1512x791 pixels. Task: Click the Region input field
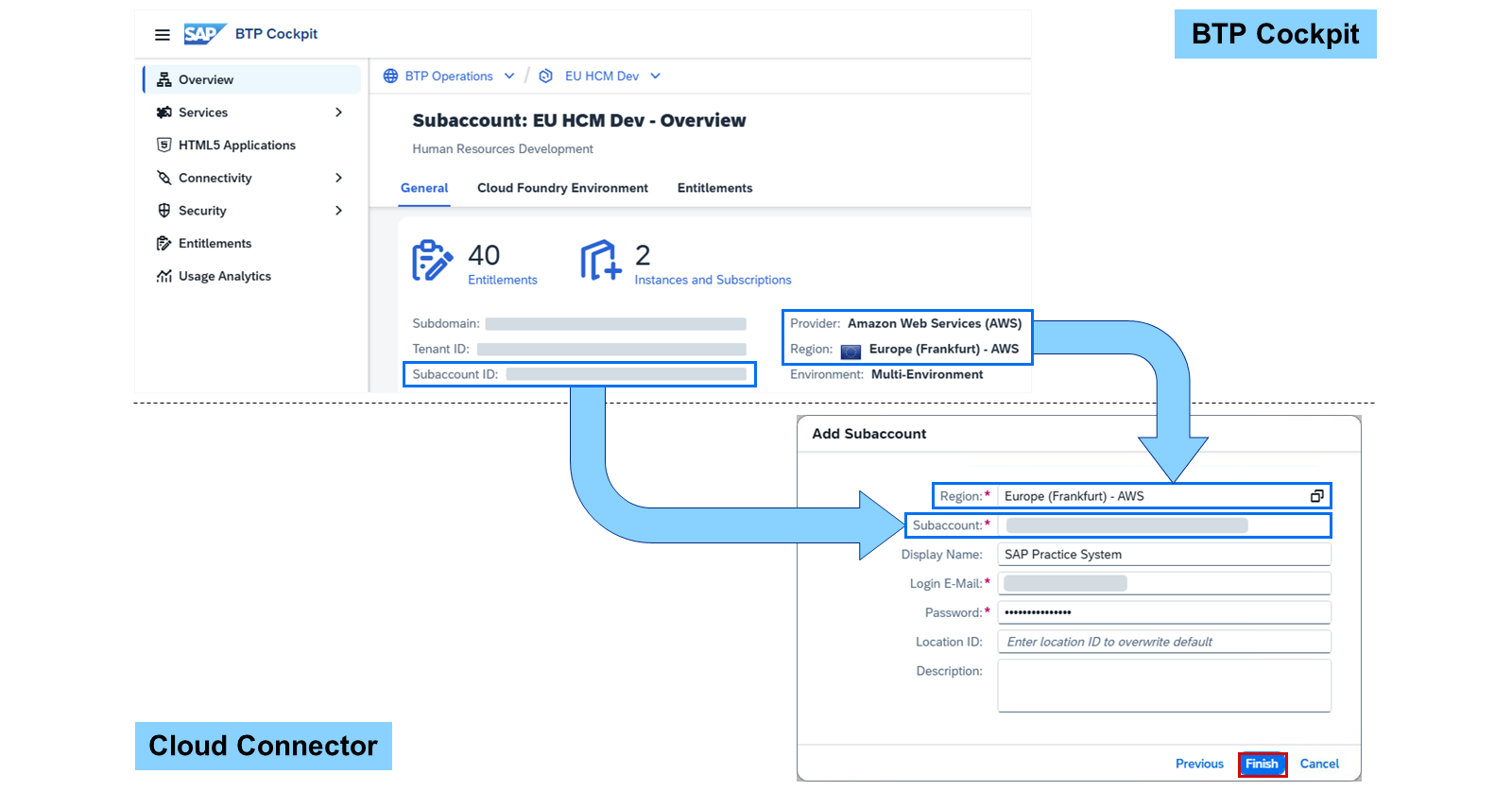1164,496
